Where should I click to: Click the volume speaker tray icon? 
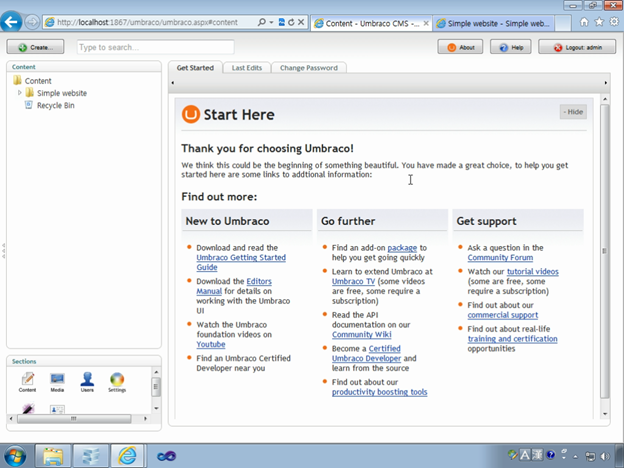click(x=605, y=456)
